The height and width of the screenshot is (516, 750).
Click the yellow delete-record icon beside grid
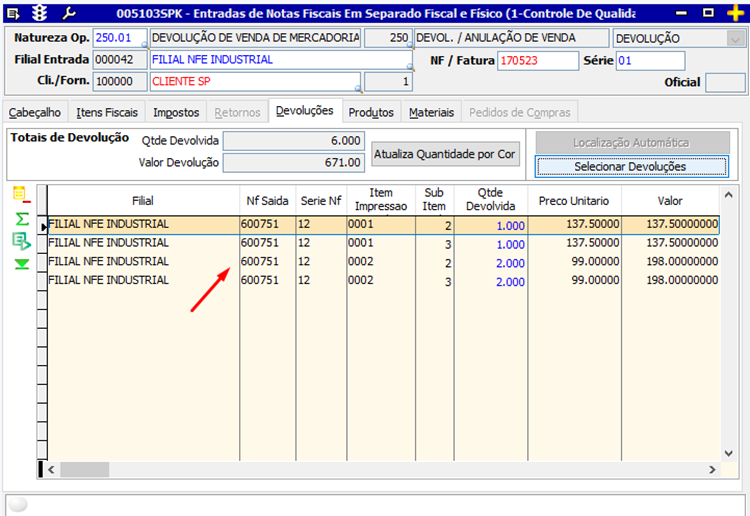(x=20, y=194)
